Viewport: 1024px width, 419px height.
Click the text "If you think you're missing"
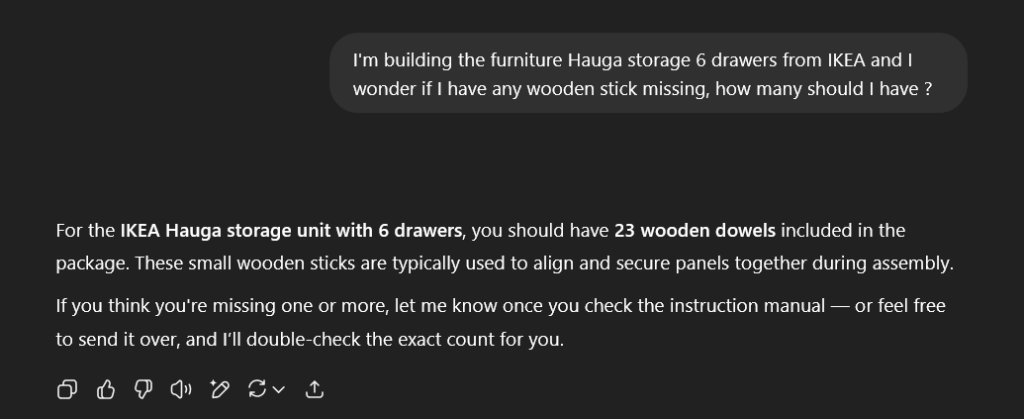click(x=152, y=307)
